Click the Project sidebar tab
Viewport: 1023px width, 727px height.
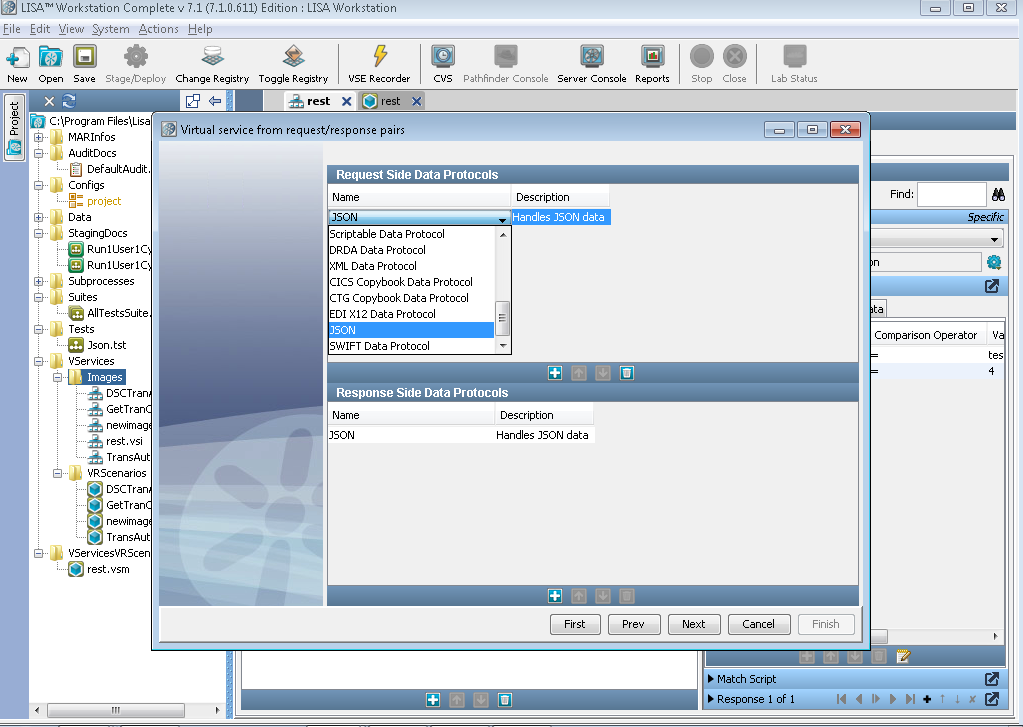14,127
